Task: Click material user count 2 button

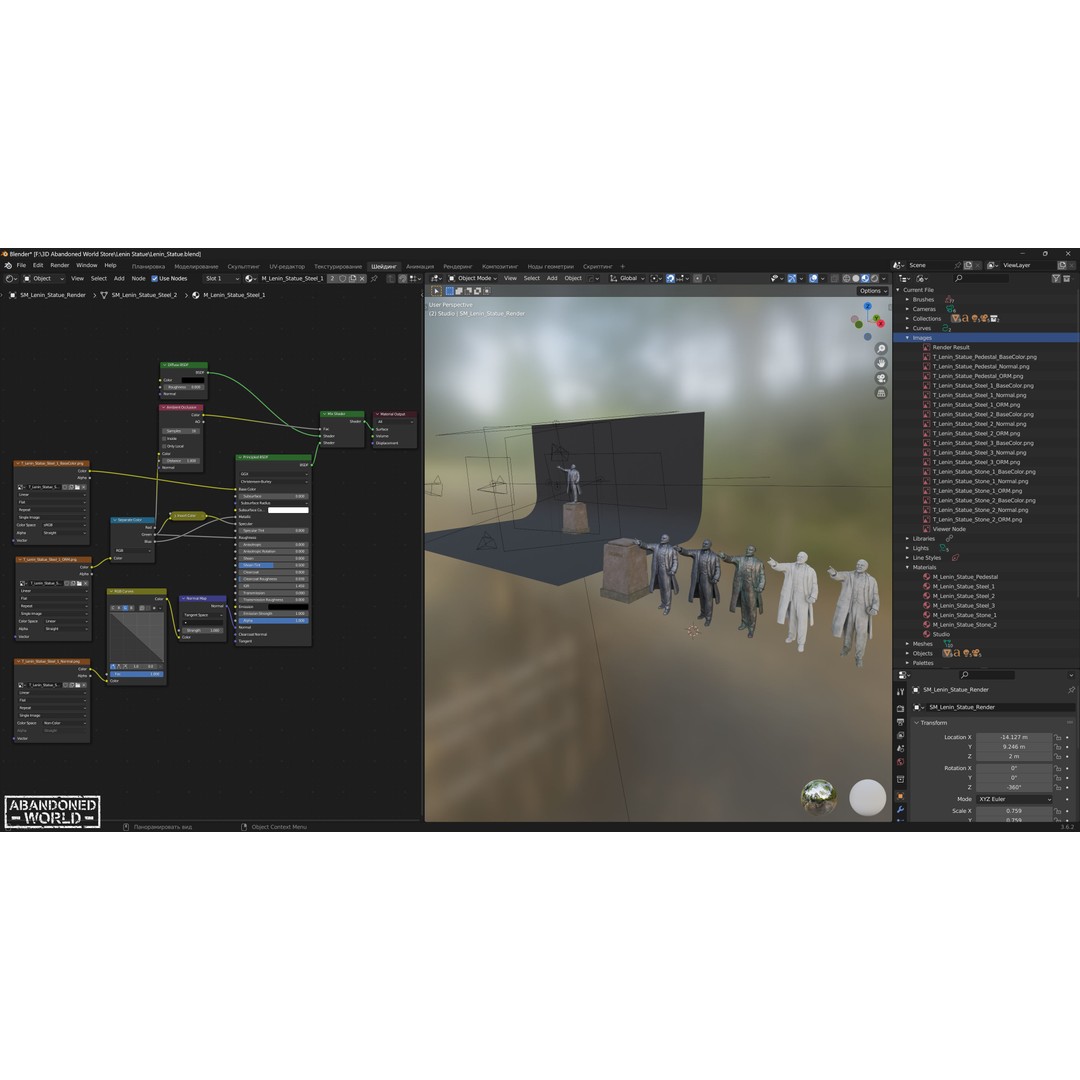Action: pos(332,279)
